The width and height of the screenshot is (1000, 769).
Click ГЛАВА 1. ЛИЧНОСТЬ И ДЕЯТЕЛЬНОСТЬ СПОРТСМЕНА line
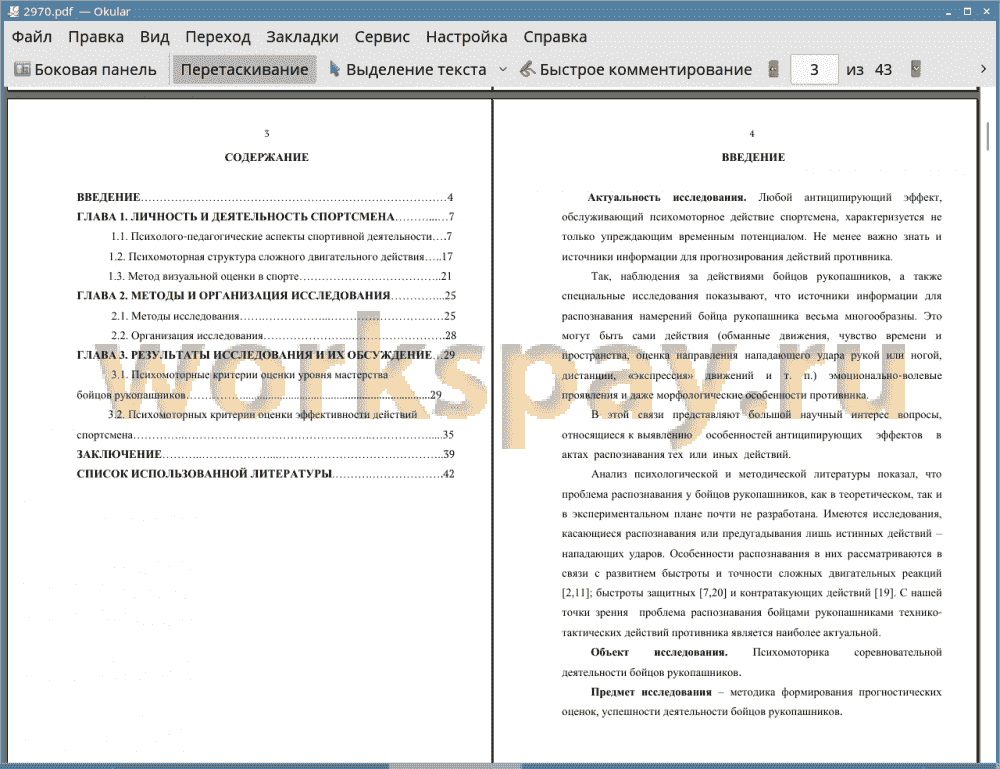click(x=265, y=217)
